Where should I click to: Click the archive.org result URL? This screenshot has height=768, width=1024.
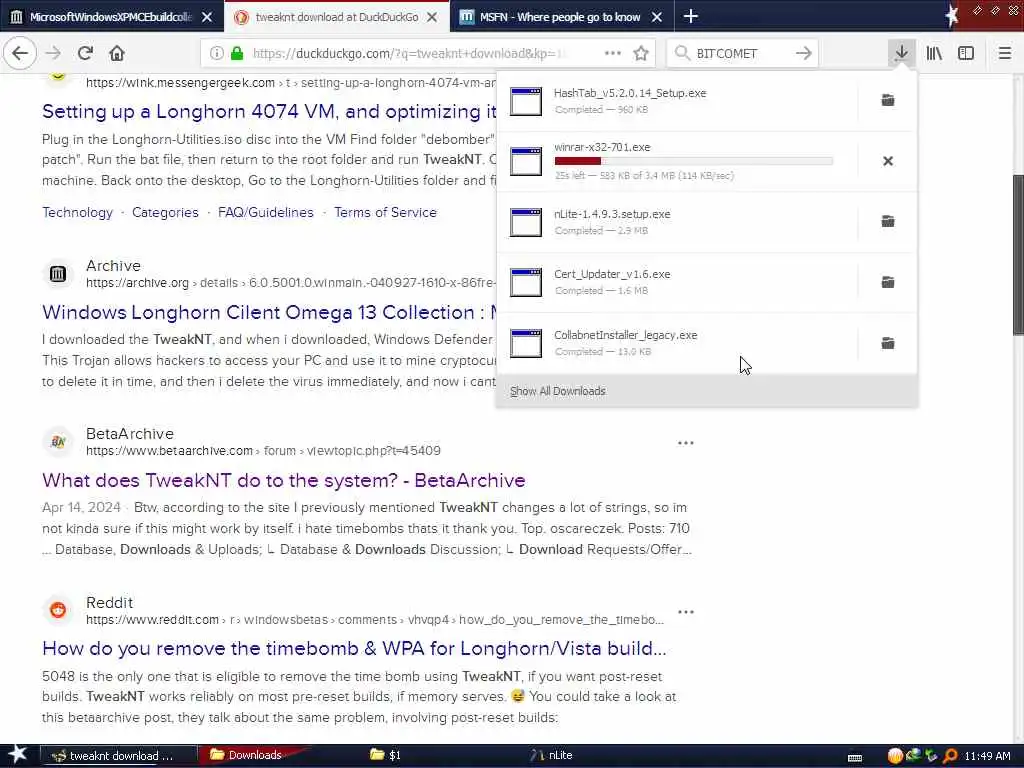[291, 283]
